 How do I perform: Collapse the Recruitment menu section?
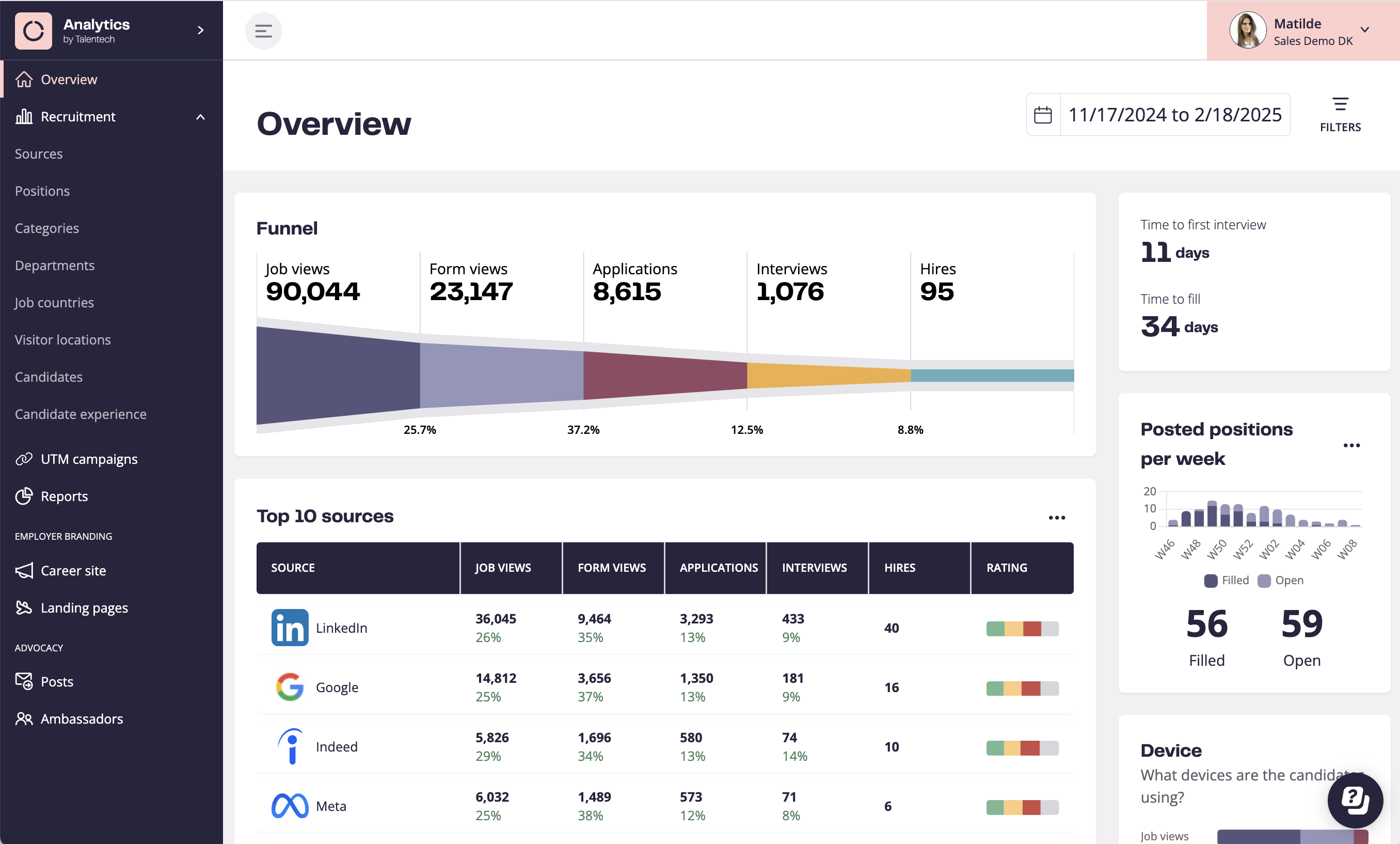point(200,117)
